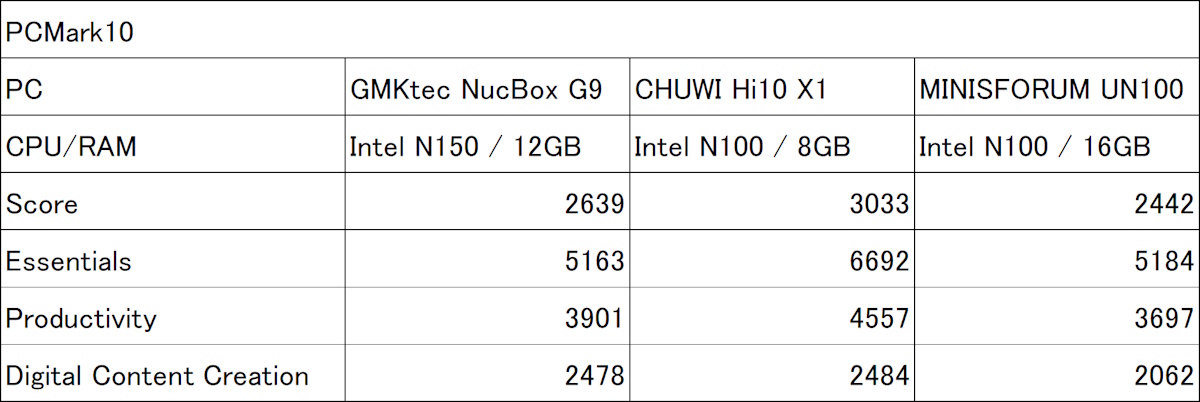
Task: Click the Essentials row label
Action: (68, 262)
